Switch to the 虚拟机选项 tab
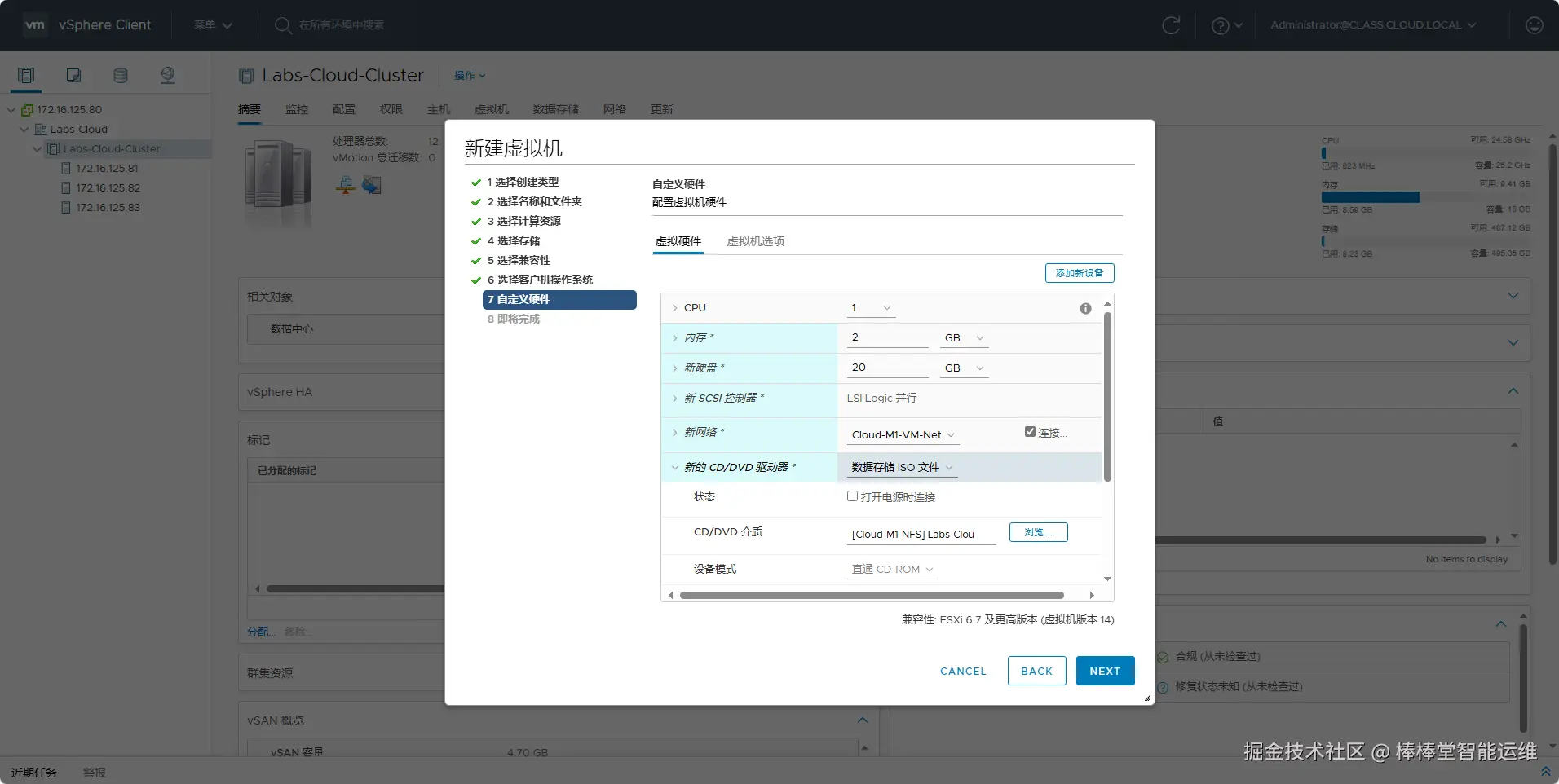1559x784 pixels. [x=756, y=241]
